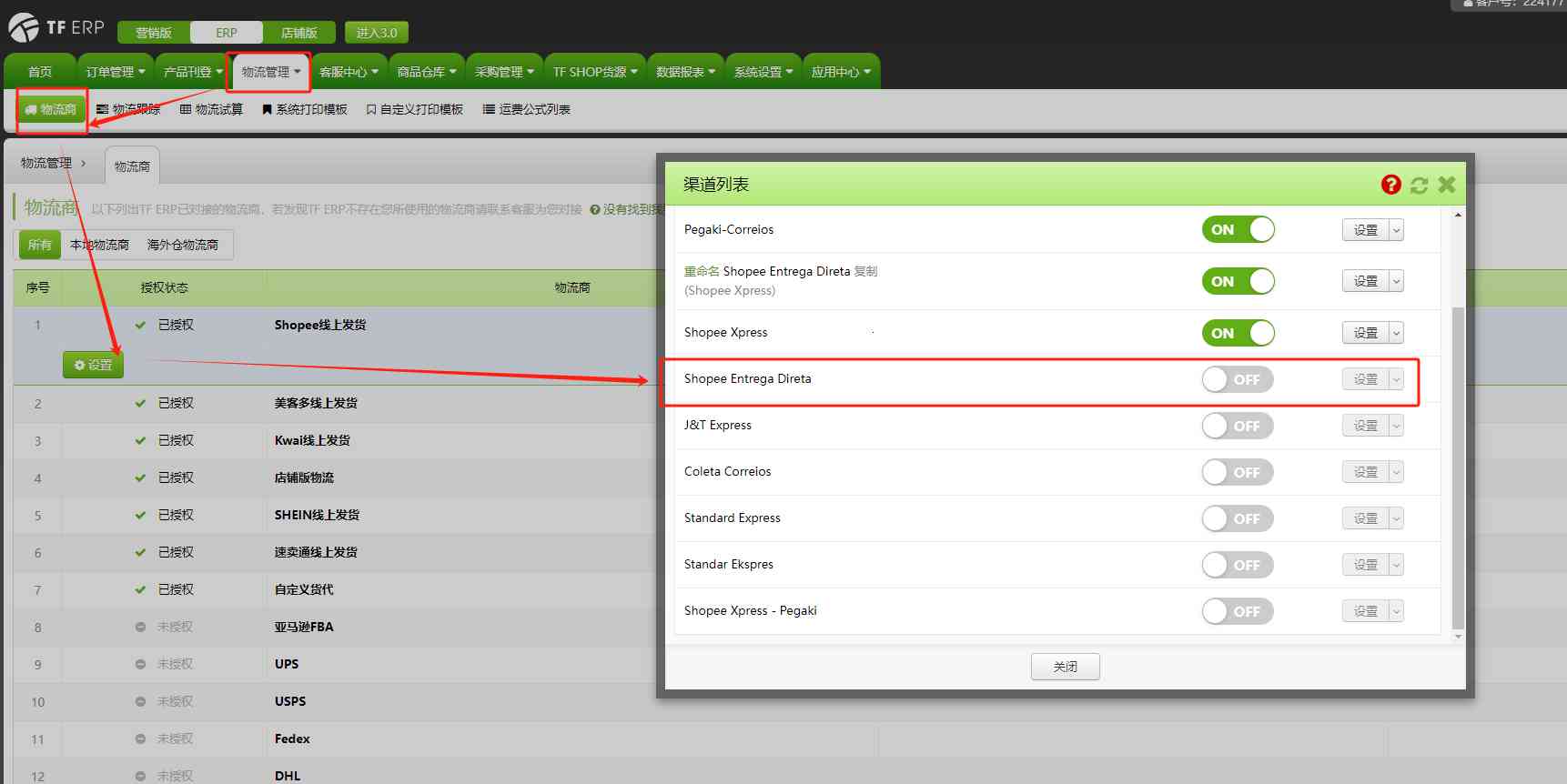Enable the J&T Express channel switch
Screen dimensions: 1567x784
coord(1238,426)
